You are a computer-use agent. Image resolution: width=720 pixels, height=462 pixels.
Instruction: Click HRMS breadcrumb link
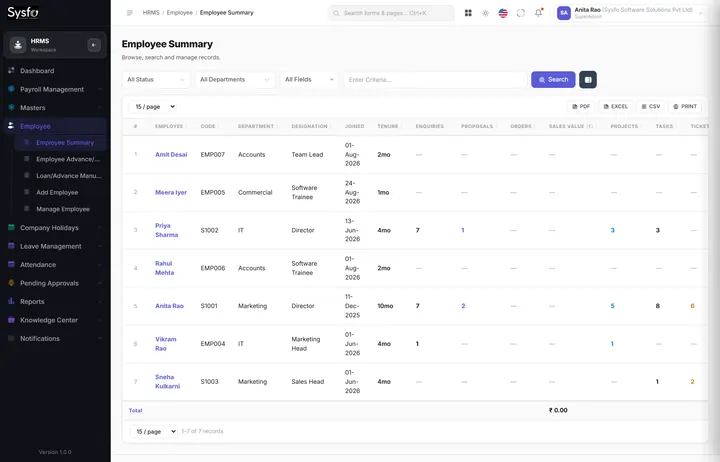click(151, 13)
